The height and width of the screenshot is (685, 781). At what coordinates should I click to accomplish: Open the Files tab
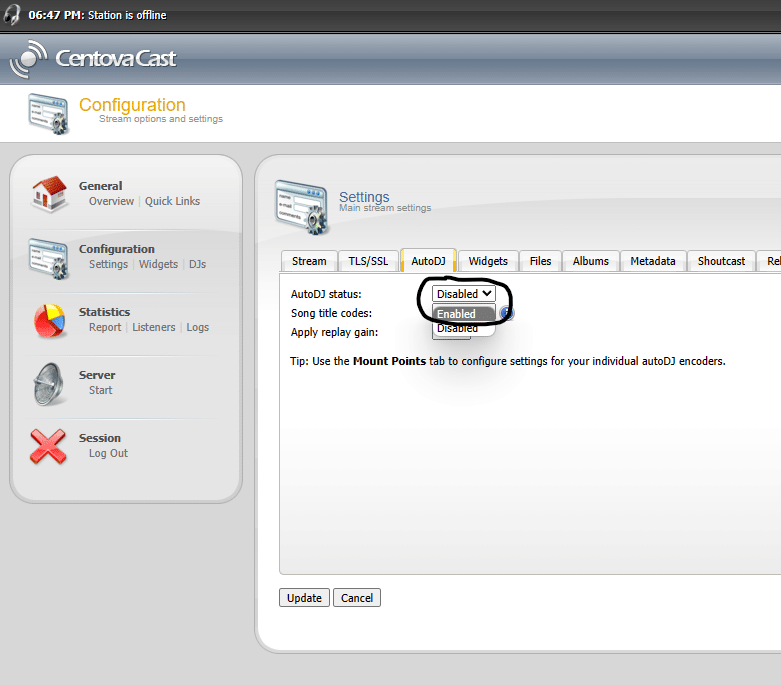click(540, 261)
